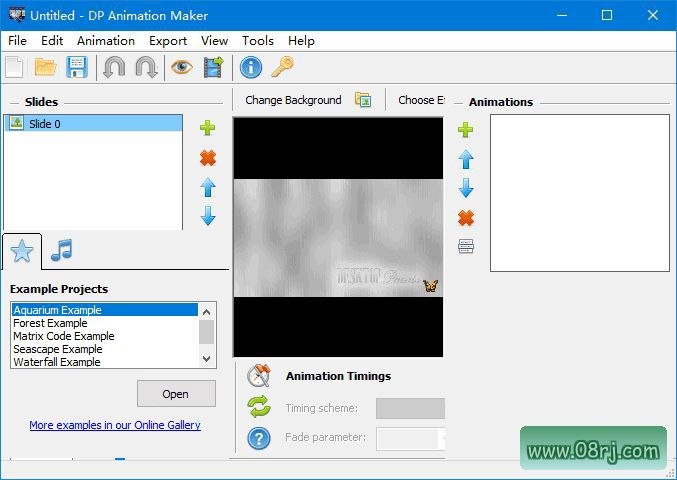677x480 pixels.
Task: Follow the More examples in our Online Gallery link
Action: 115,425
